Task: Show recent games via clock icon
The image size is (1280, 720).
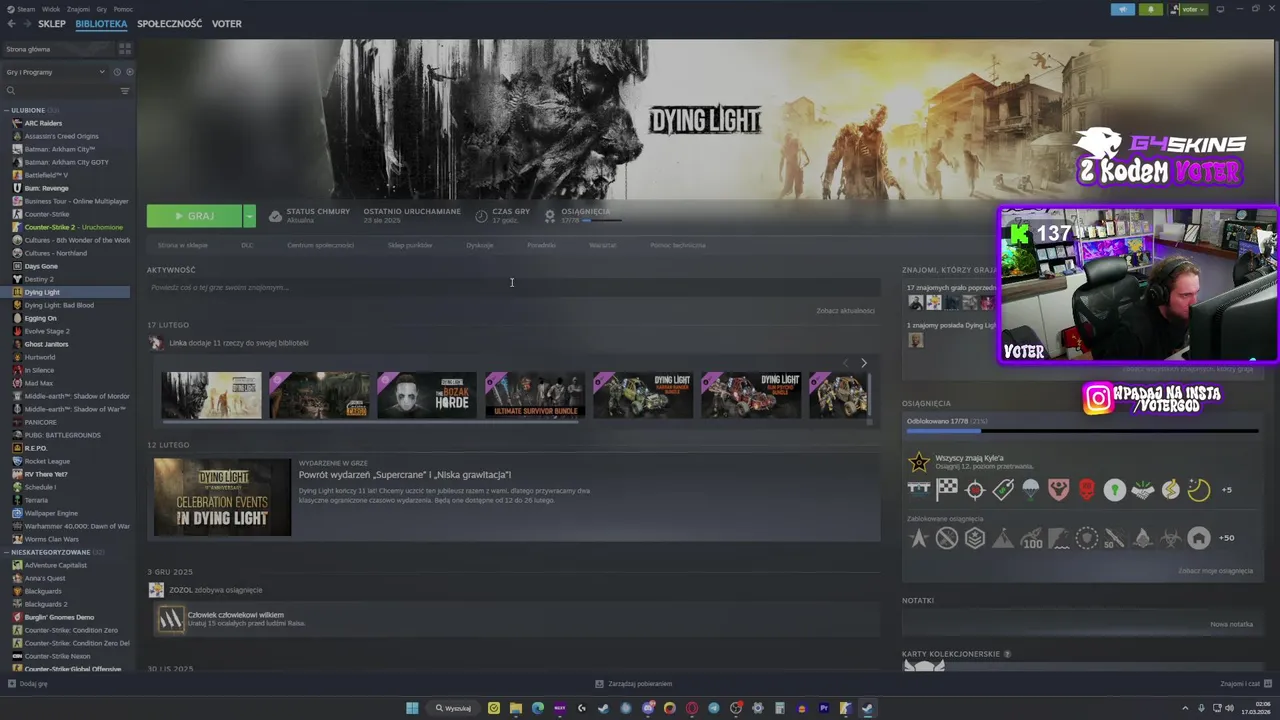Action: pyautogui.click(x=117, y=72)
